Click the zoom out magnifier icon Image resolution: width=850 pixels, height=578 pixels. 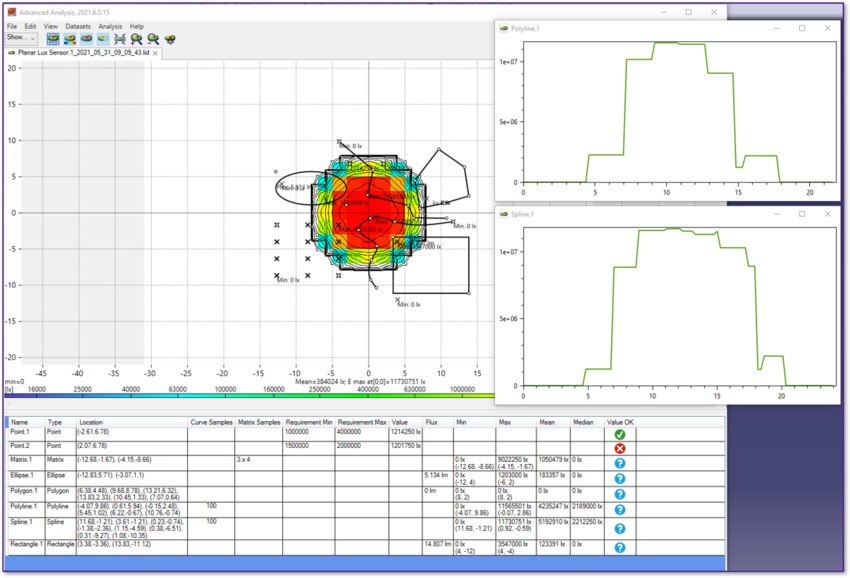click(x=152, y=39)
